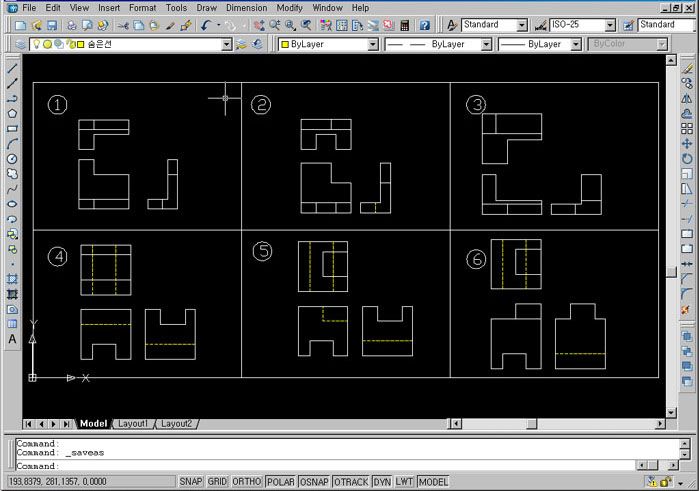Select the Array modify tool

[687, 129]
